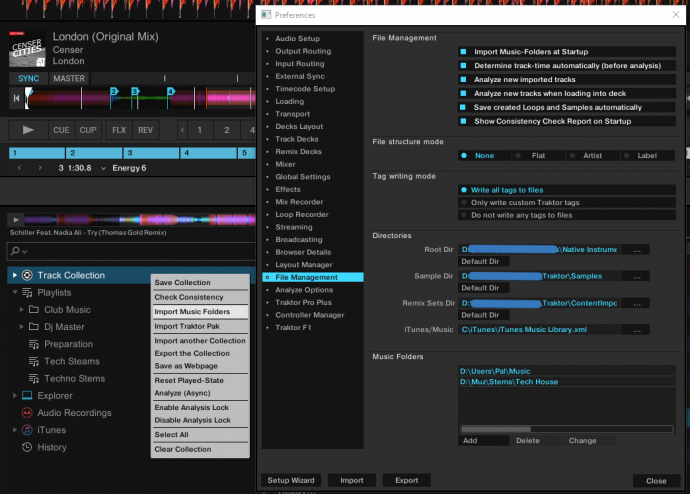The image size is (690, 494).
Task: Click the Preparation playlist icon
Action: pos(34,344)
